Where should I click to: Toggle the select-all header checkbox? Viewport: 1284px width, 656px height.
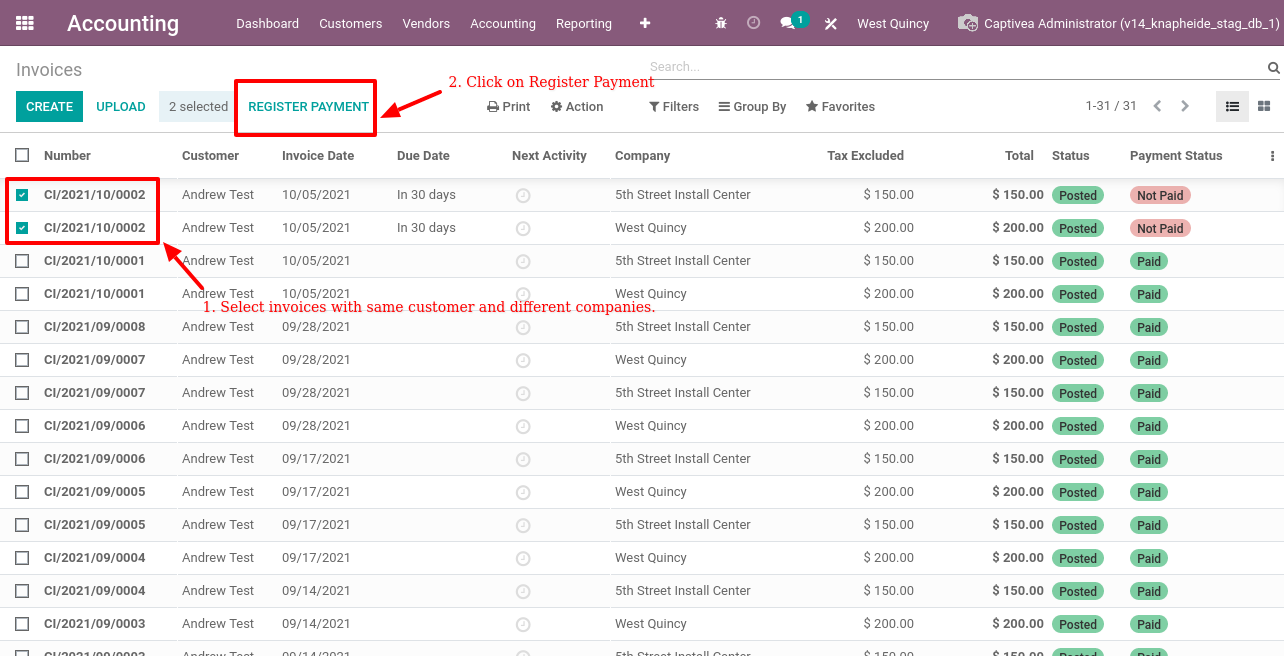22,155
